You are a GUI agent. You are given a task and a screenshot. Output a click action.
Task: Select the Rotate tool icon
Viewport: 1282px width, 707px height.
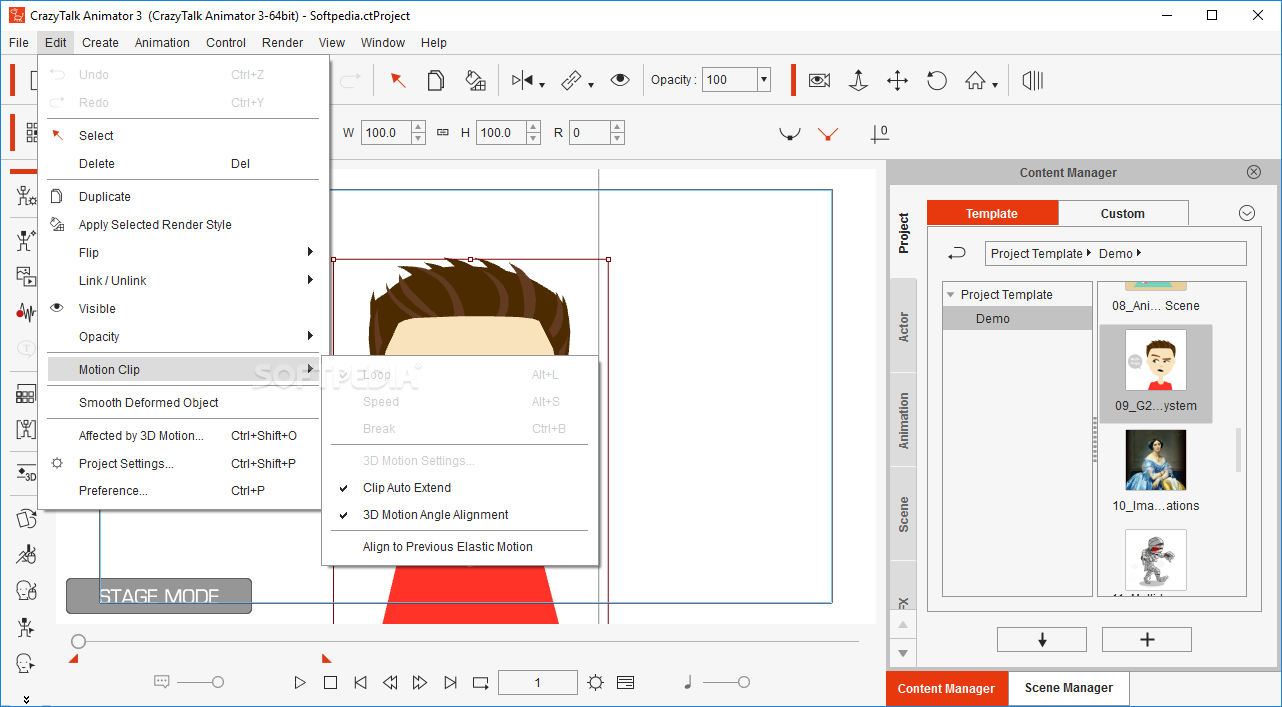coord(937,80)
